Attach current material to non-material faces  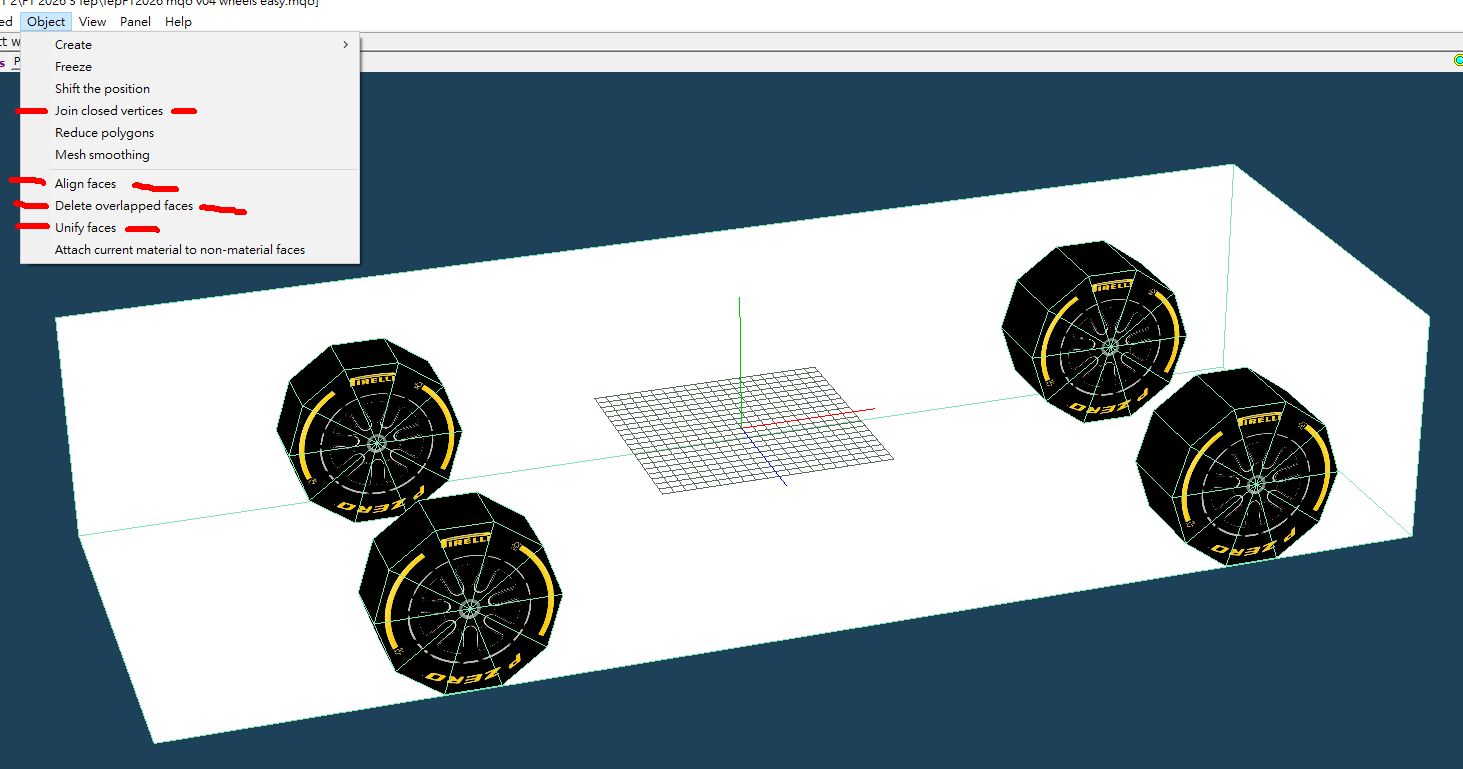click(179, 250)
